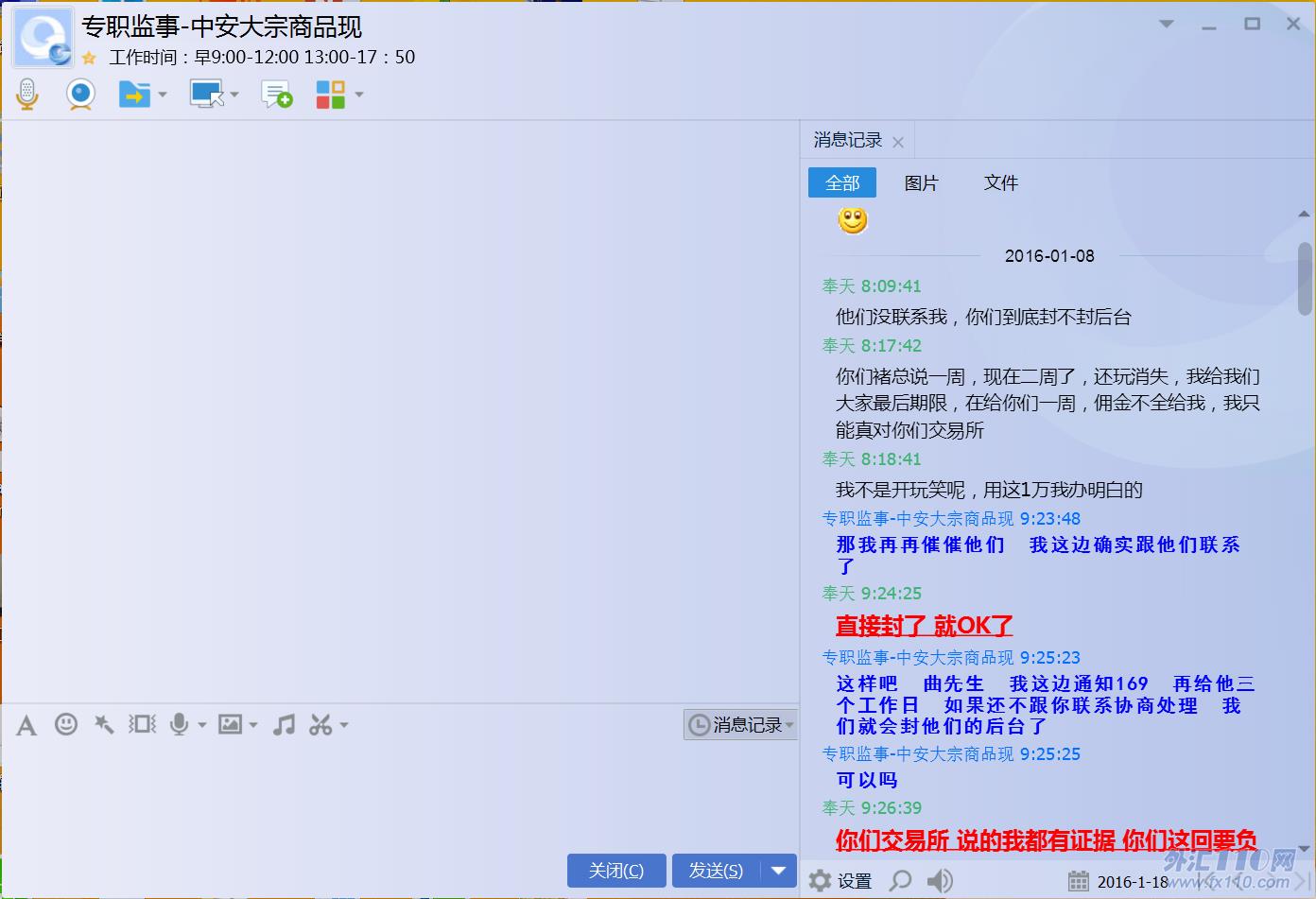
Task: Open the send options arrow beside 发送(S)
Action: [779, 871]
